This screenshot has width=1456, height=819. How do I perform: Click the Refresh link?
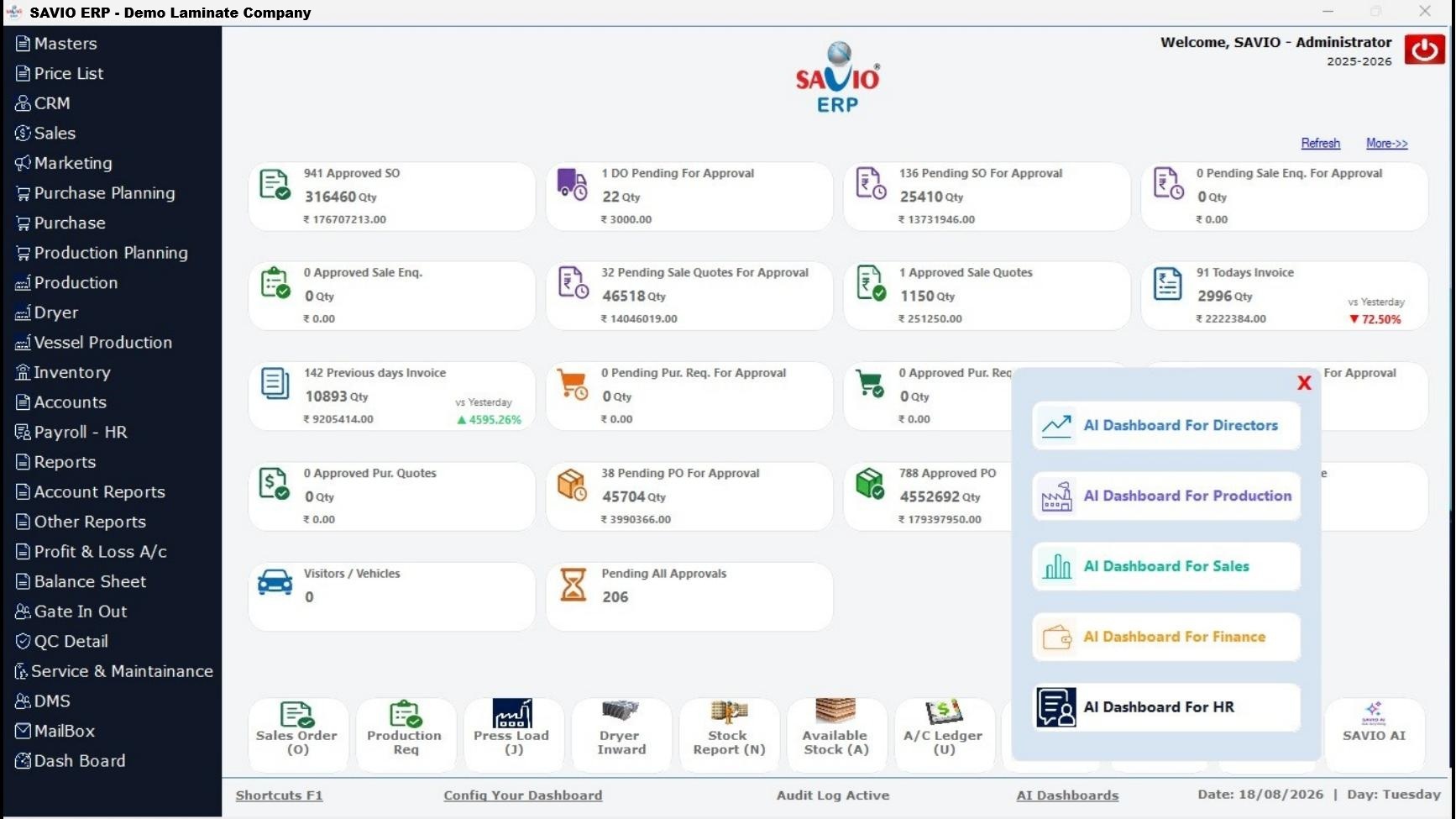[x=1321, y=144]
